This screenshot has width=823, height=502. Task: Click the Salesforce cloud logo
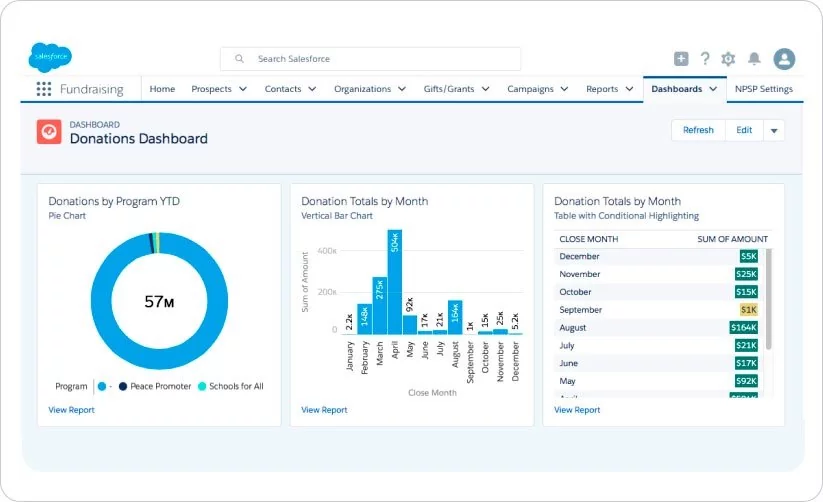50,57
